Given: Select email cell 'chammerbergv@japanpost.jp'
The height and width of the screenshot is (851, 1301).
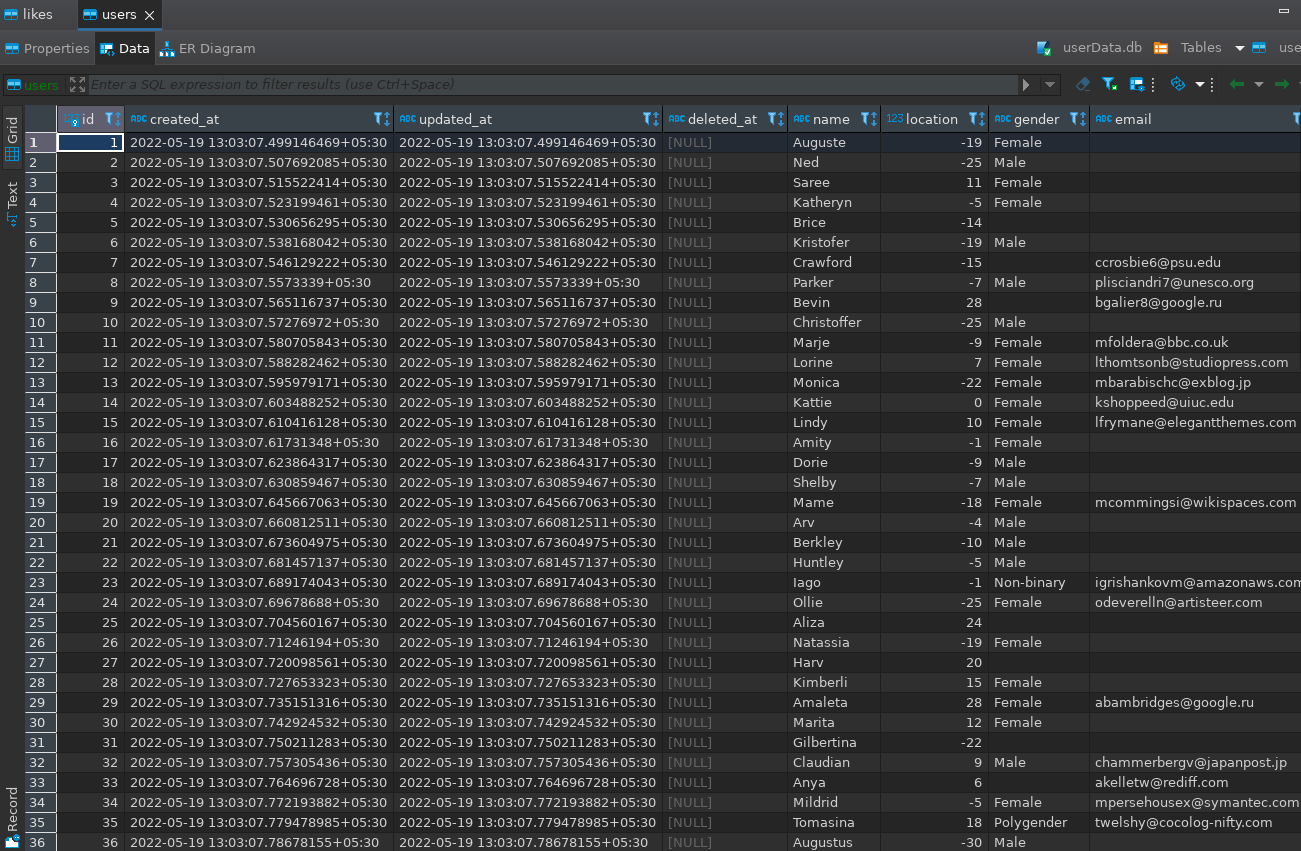Looking at the screenshot, I should [1196, 762].
